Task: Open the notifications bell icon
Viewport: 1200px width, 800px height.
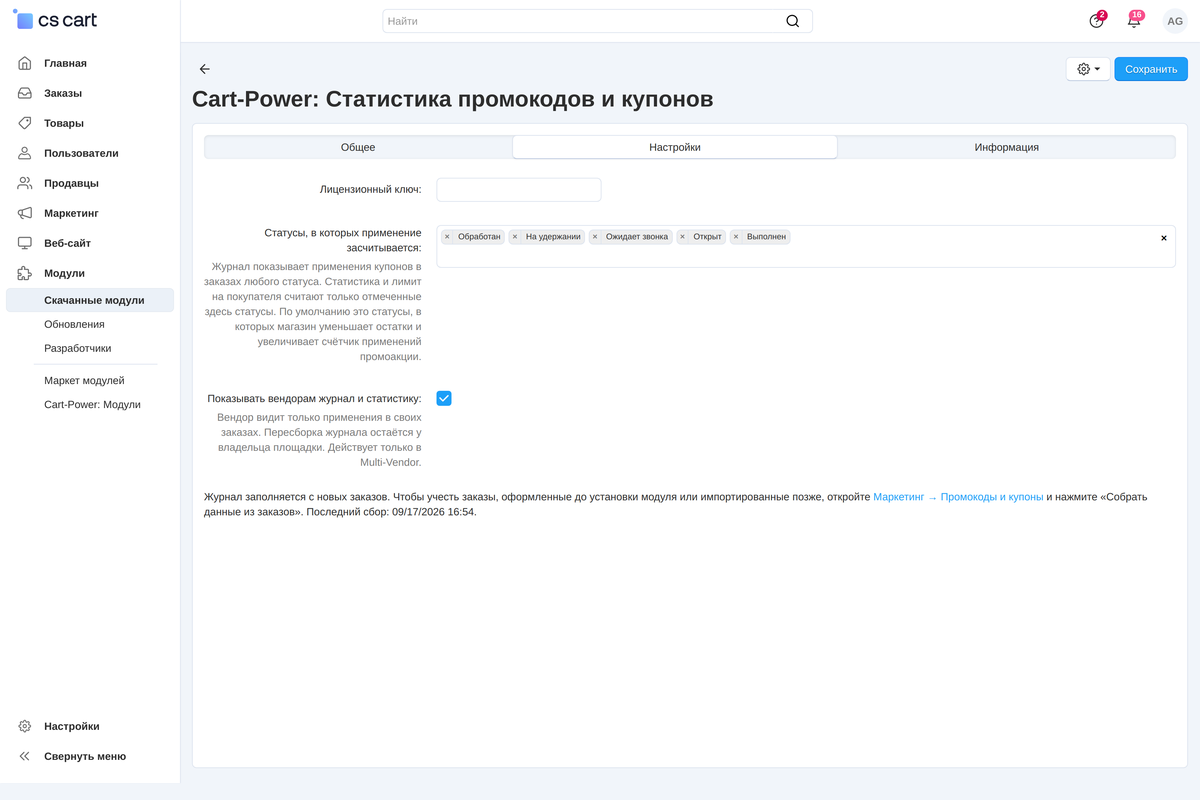Action: 1134,21
